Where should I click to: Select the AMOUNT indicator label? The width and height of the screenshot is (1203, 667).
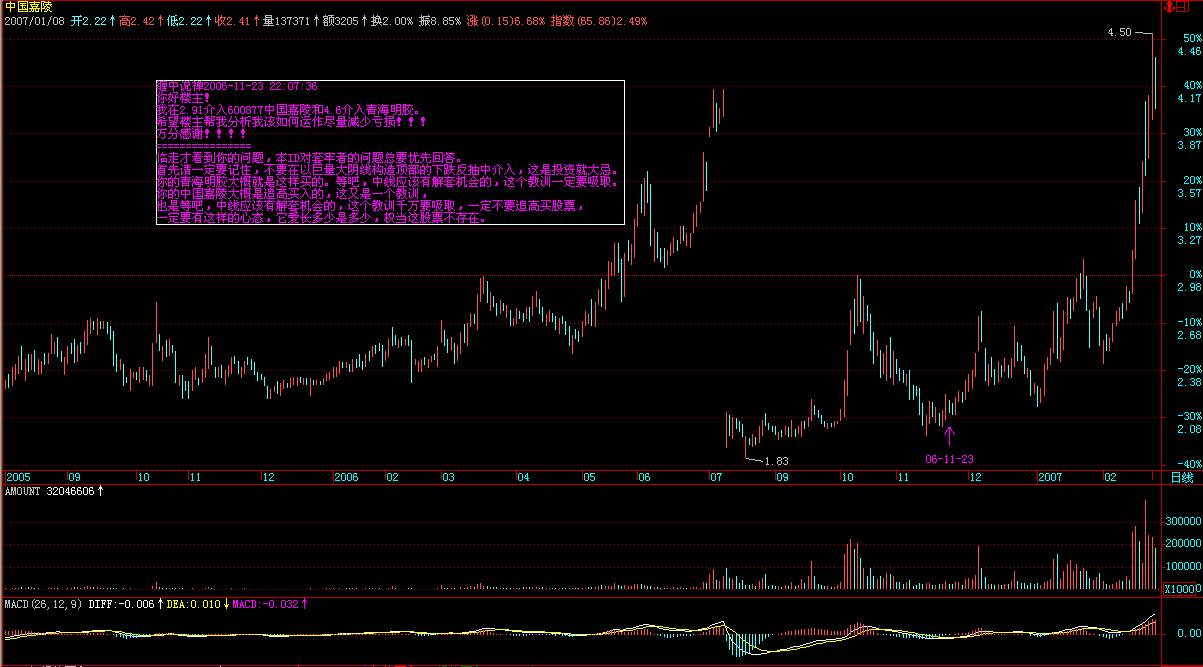pos(23,492)
